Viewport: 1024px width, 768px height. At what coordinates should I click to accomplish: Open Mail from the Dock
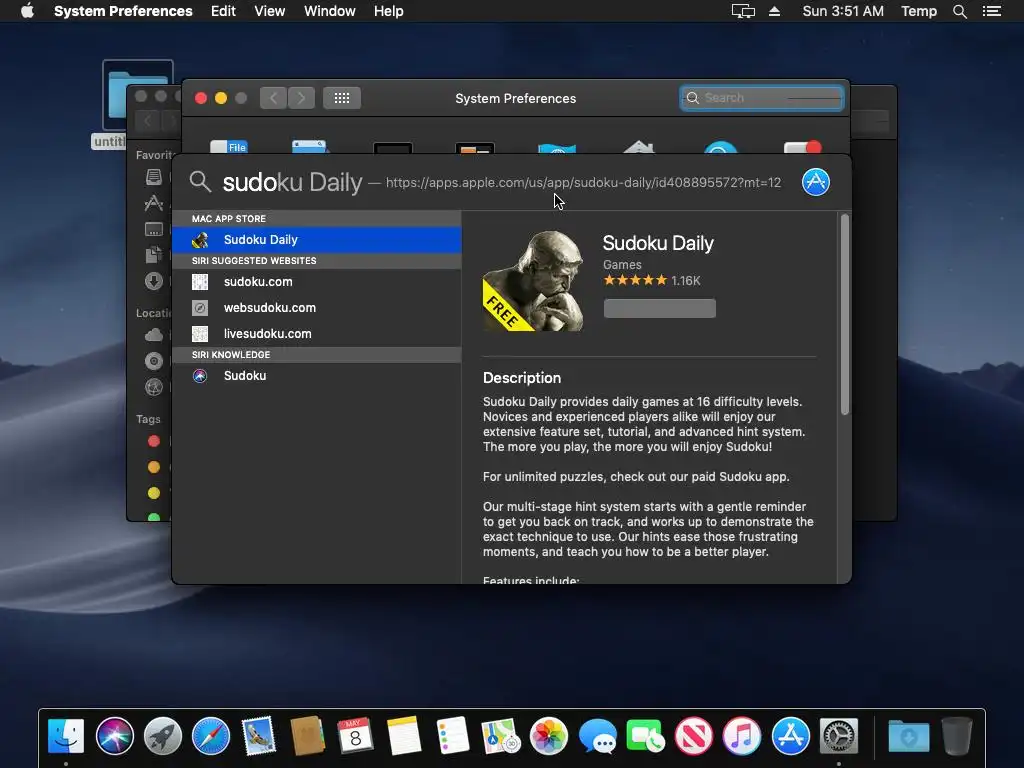pos(259,735)
